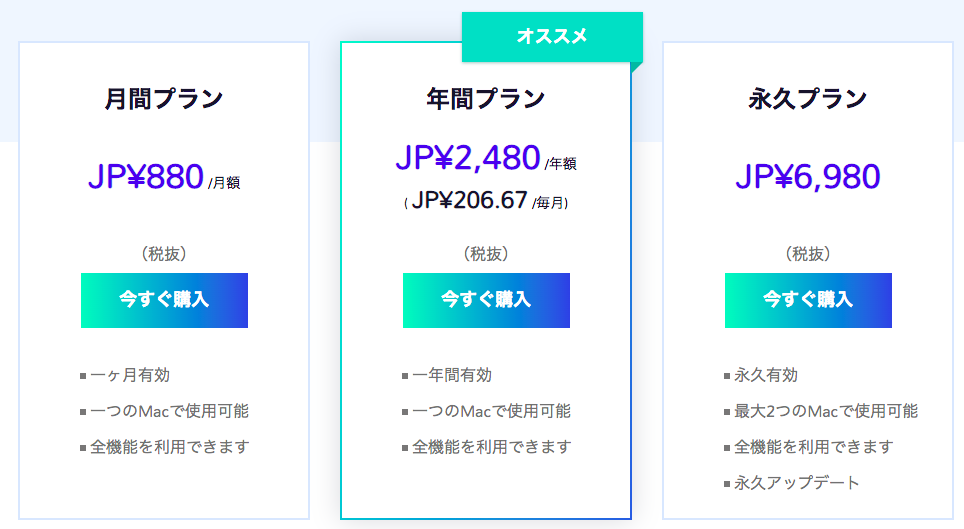964x529 pixels.
Task: Select the 月間プラン heading
Action: pyautogui.click(x=164, y=99)
